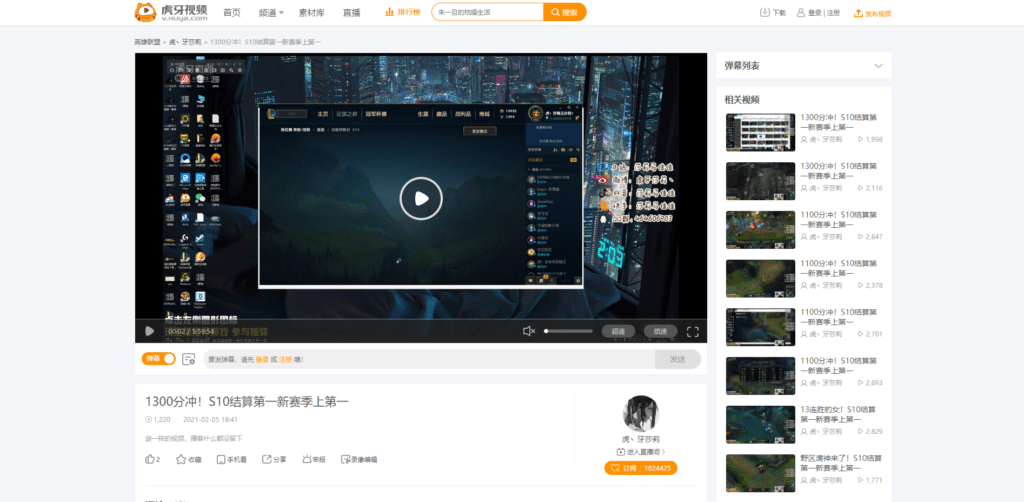Click 注册 in the page header

click(x=833, y=13)
